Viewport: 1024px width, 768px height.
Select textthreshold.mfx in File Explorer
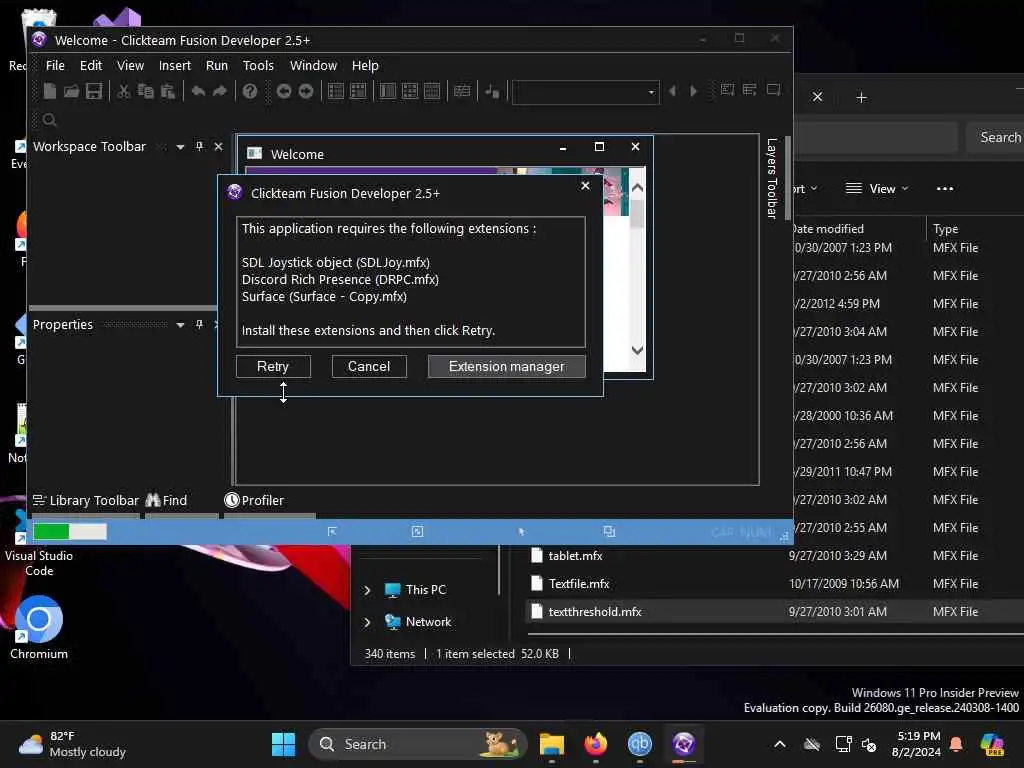coord(595,612)
